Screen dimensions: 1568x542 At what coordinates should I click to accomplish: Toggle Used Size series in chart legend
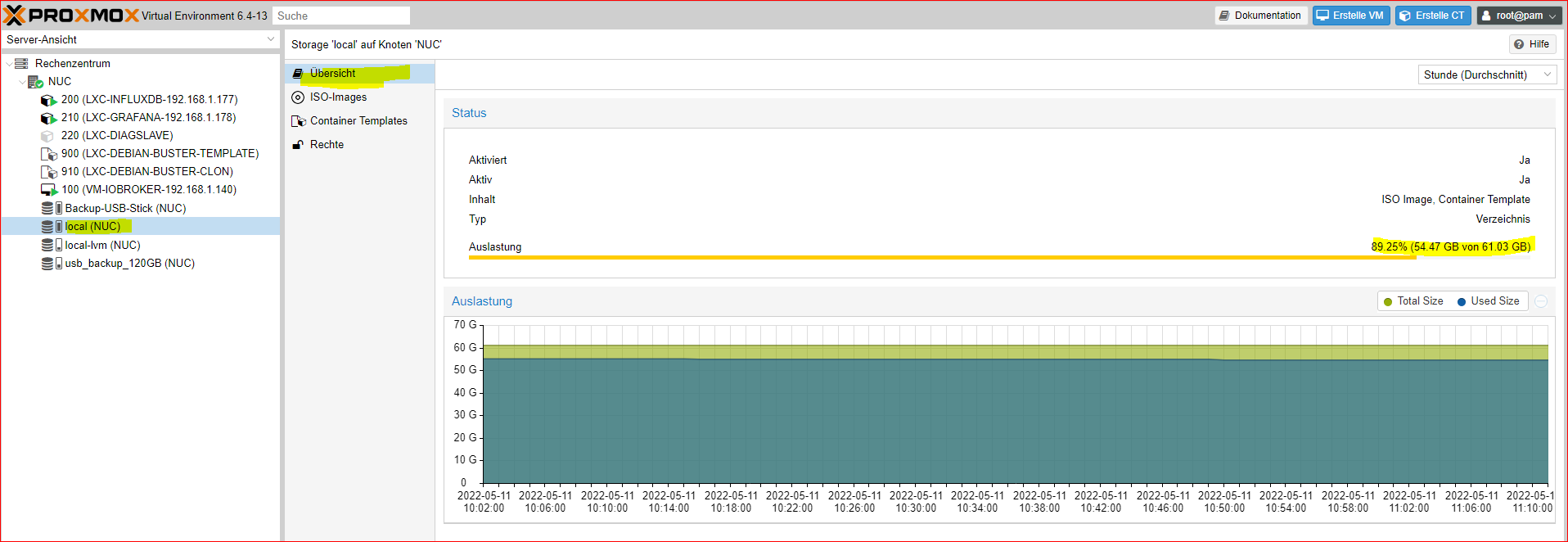tap(1488, 301)
